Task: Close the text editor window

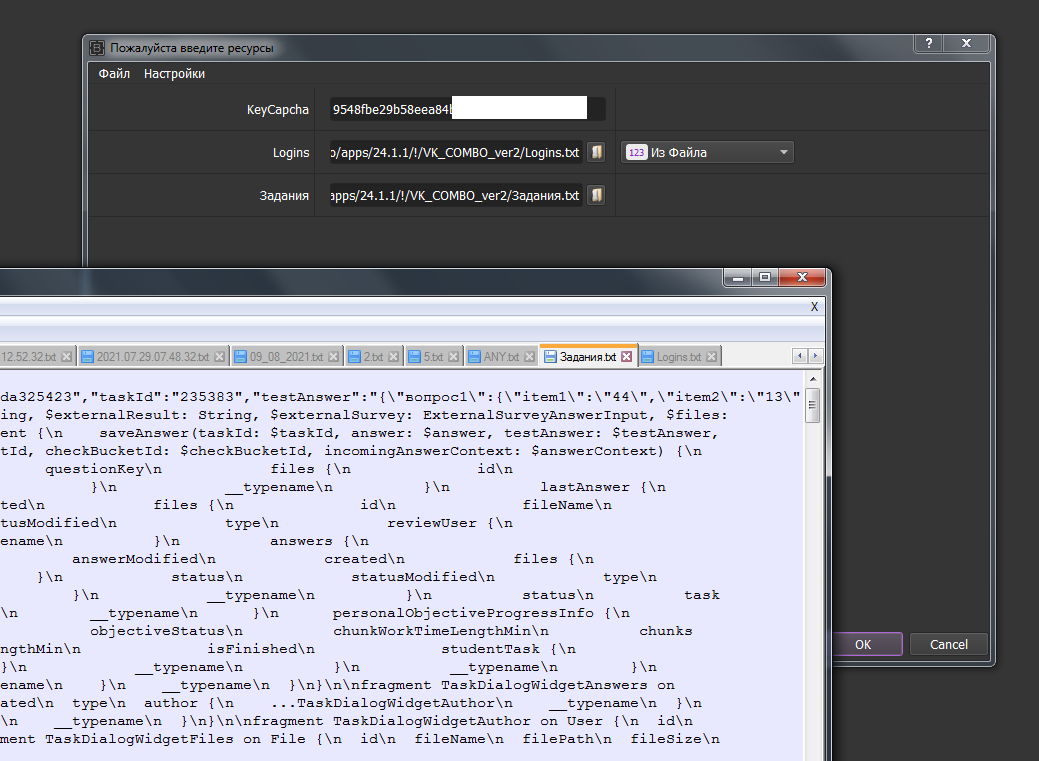Action: point(802,277)
